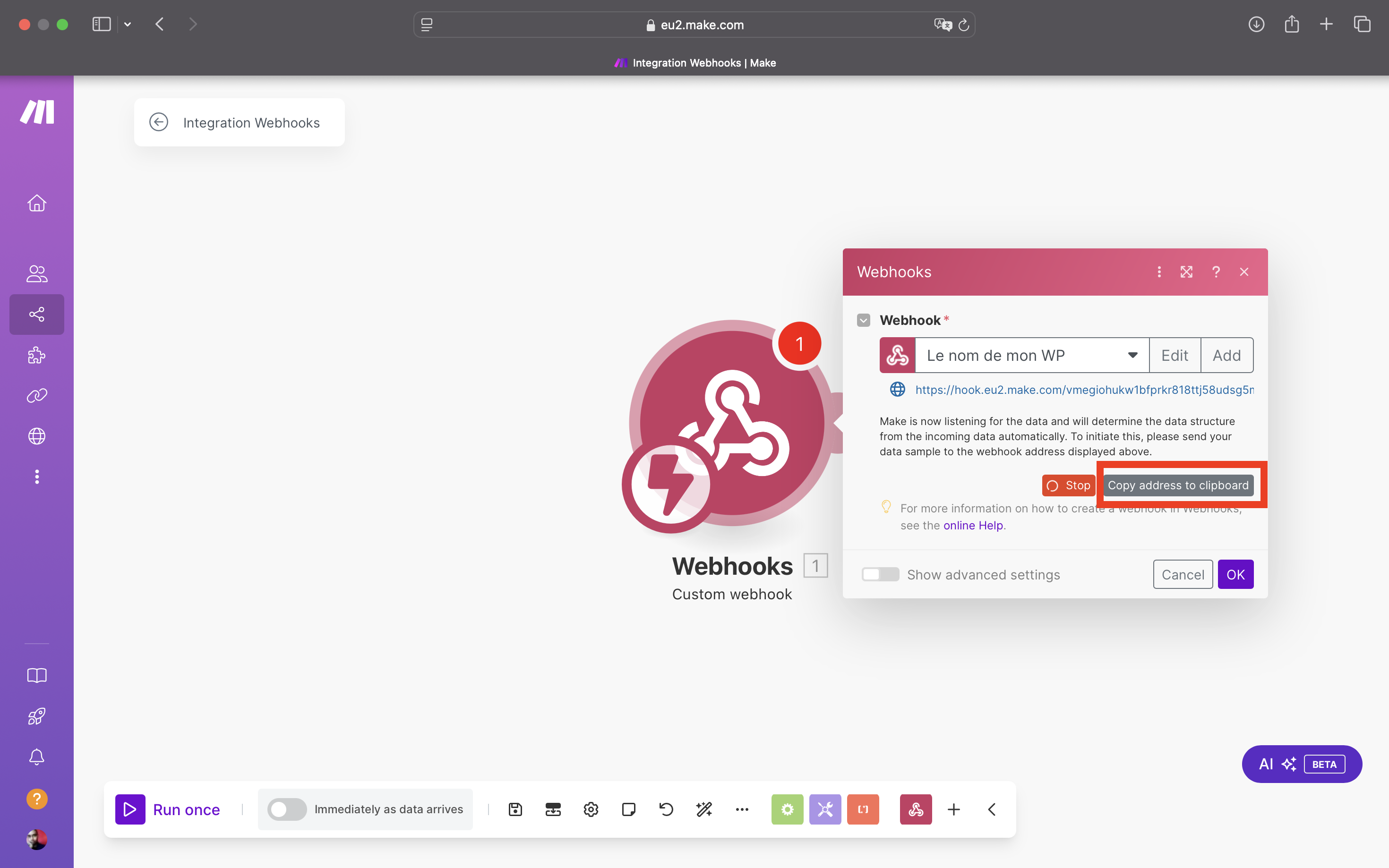Save the scenario with the floppy disk icon
Screen dimensions: 1389x868
[515, 809]
